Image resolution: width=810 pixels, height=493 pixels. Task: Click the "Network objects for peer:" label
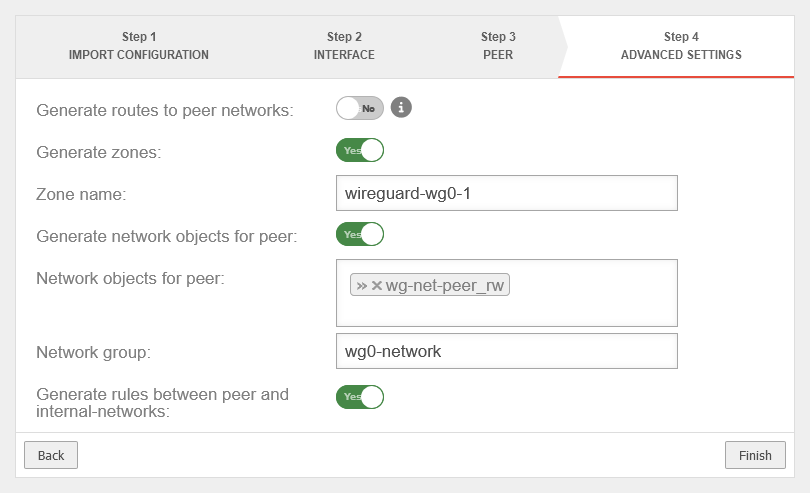(130, 278)
